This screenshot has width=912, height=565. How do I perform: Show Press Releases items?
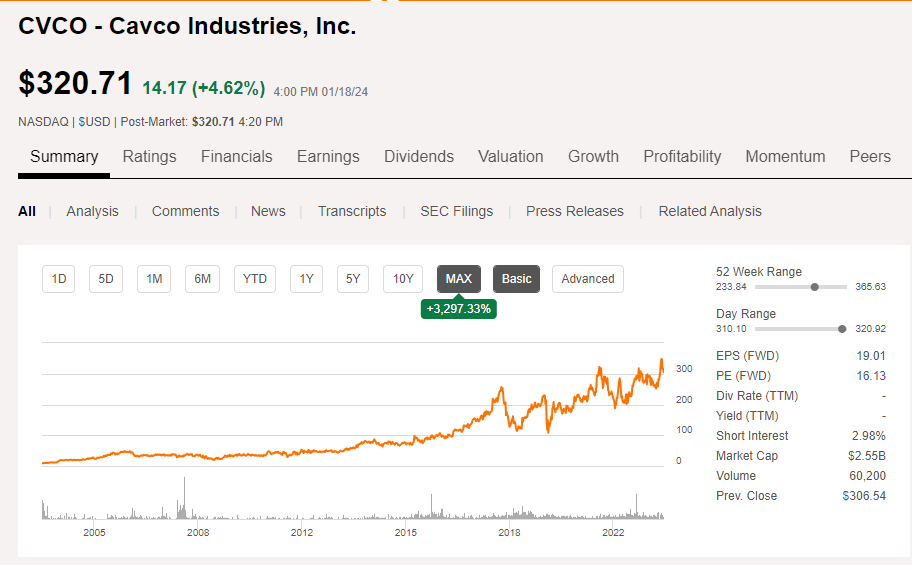[575, 211]
